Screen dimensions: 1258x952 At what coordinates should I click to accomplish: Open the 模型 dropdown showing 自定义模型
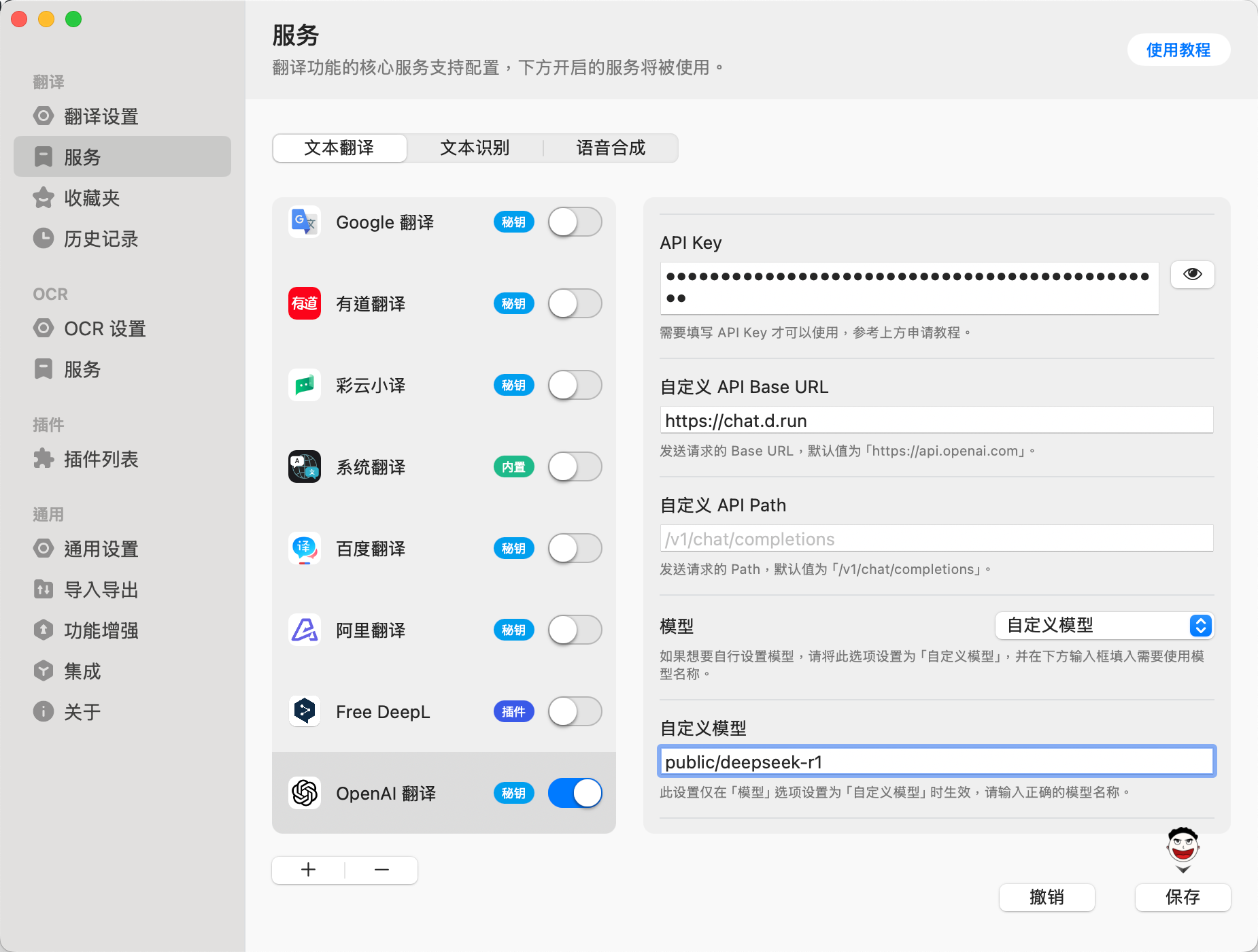(x=1104, y=626)
